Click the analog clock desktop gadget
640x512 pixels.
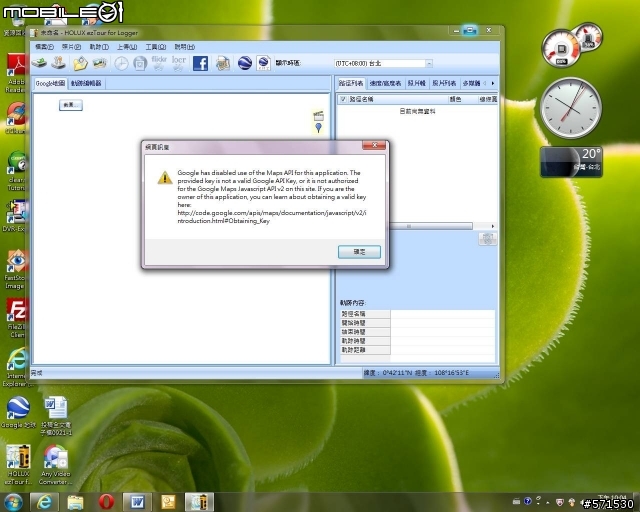point(571,108)
